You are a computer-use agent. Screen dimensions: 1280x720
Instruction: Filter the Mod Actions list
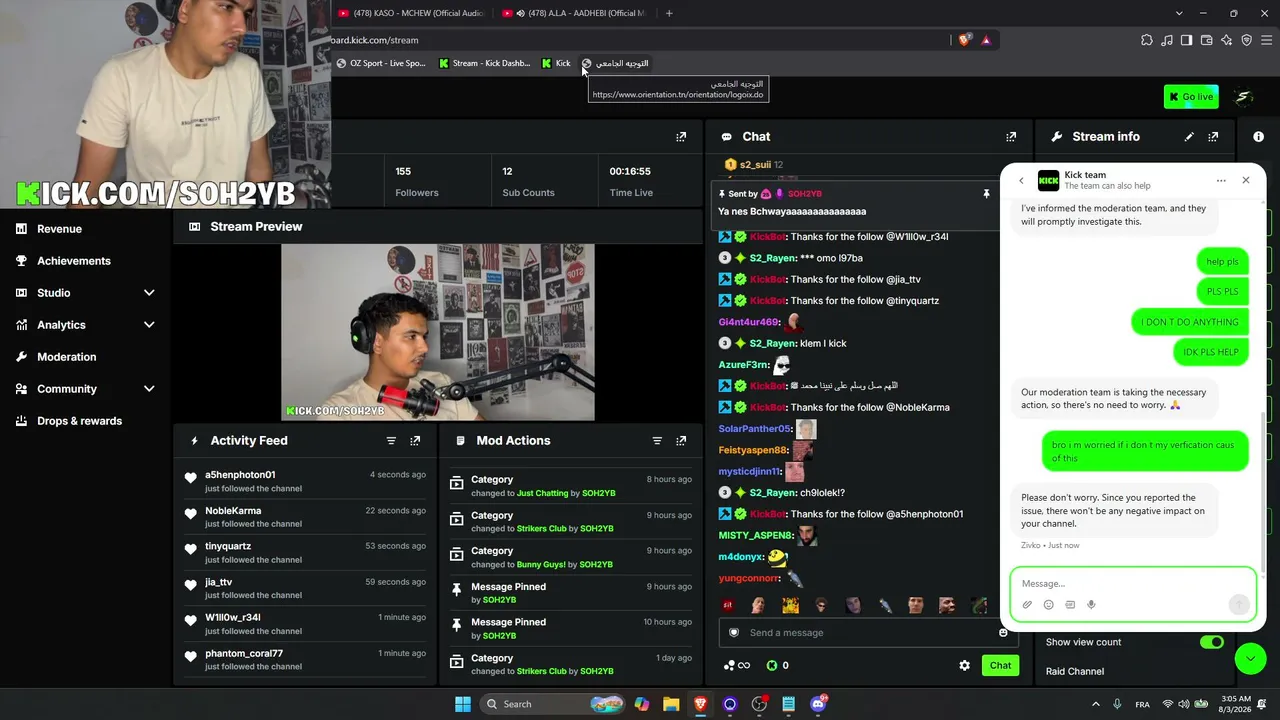point(657,441)
